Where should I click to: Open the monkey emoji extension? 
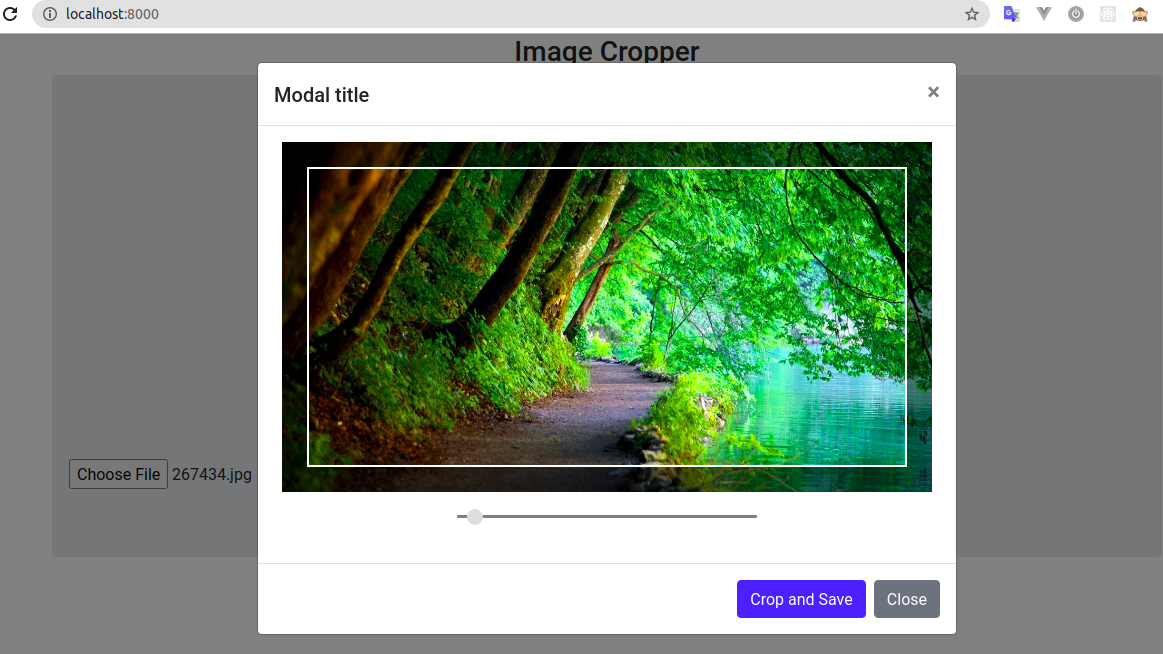click(1139, 14)
